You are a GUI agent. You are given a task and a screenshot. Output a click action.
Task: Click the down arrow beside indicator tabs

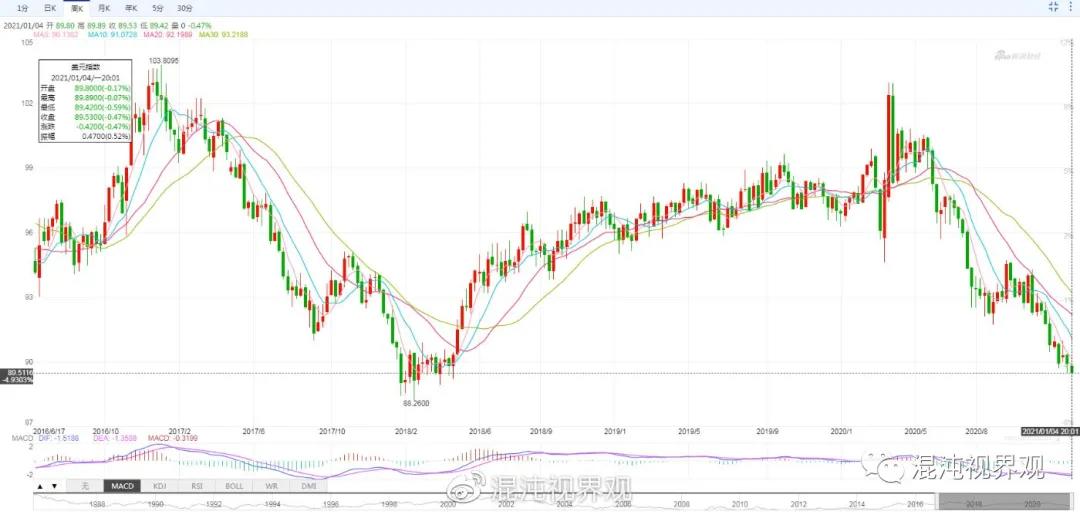pos(53,486)
